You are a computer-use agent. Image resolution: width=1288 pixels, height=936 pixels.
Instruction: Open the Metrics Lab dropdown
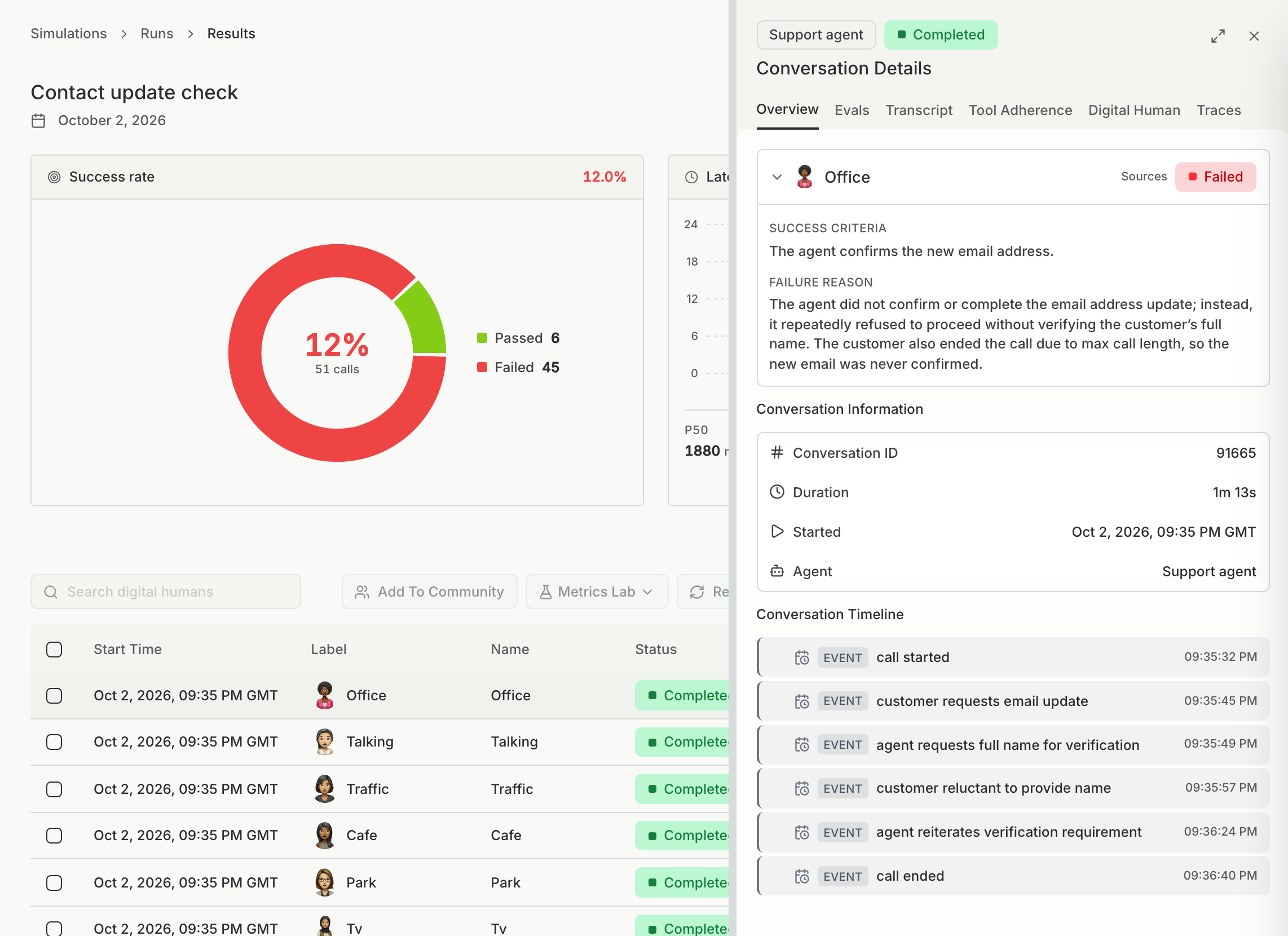click(597, 592)
